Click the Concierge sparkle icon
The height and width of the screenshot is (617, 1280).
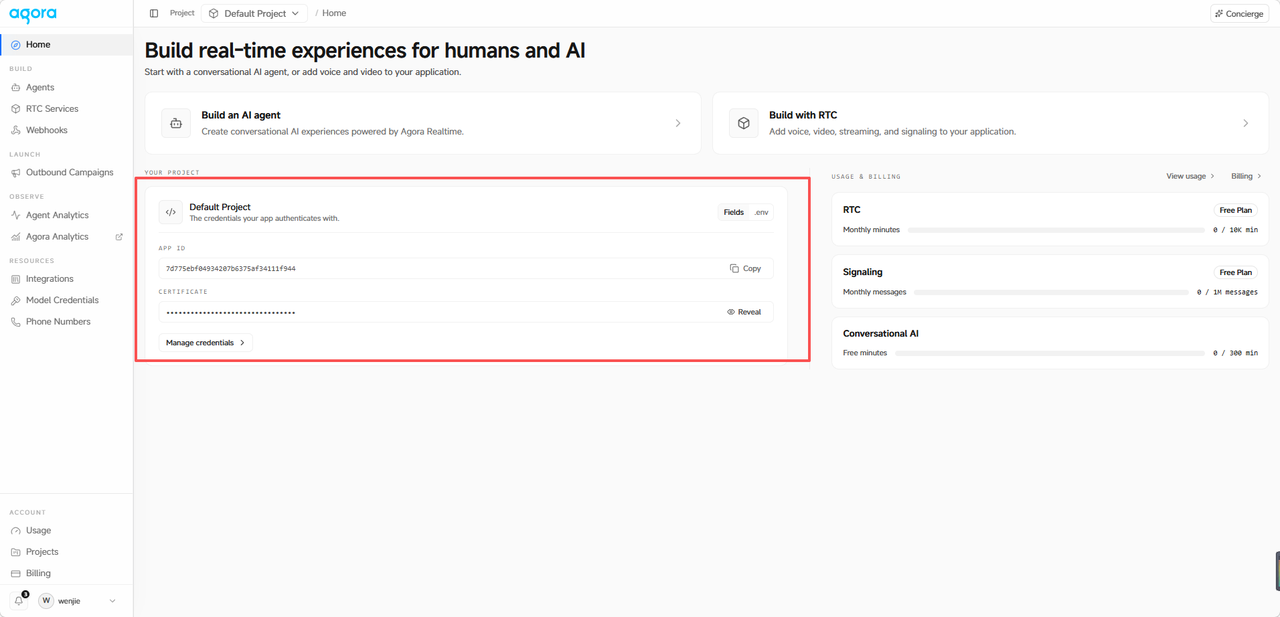(1219, 14)
